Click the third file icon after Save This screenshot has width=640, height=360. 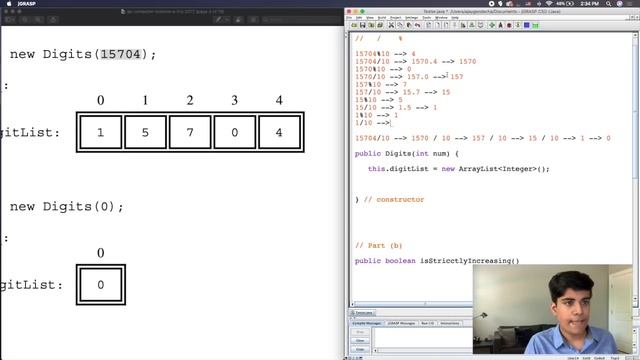click(371, 25)
